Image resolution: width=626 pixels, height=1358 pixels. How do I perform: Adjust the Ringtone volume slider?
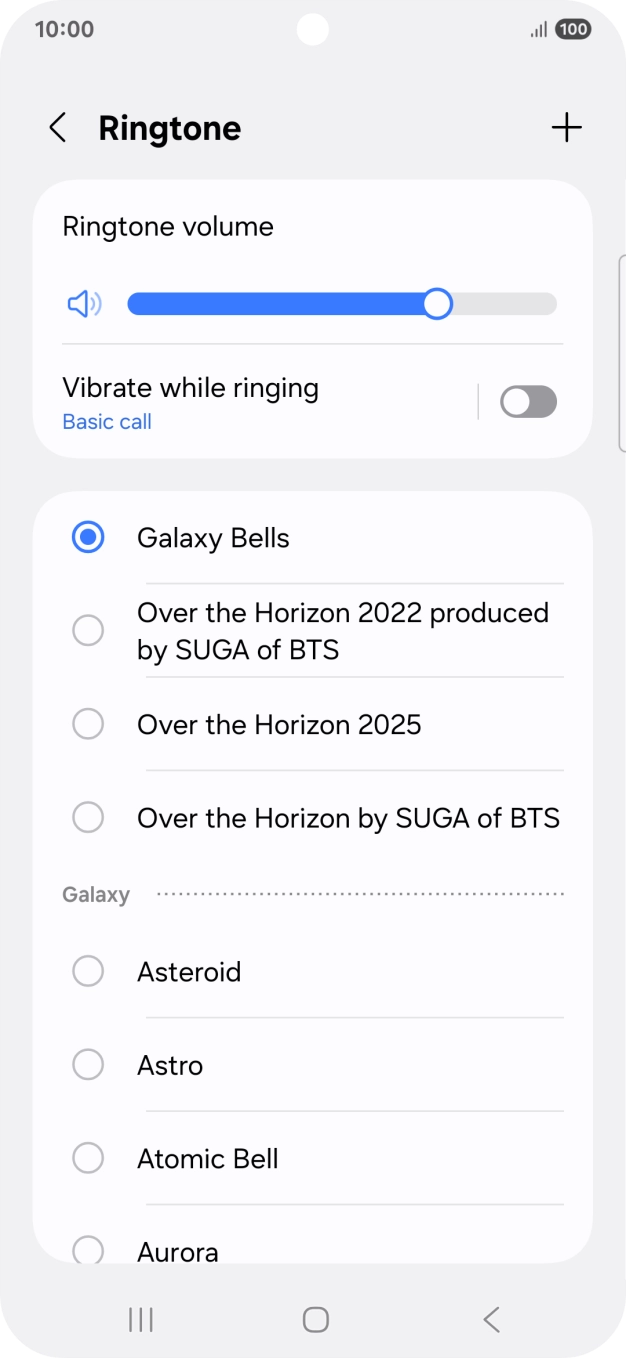437,303
